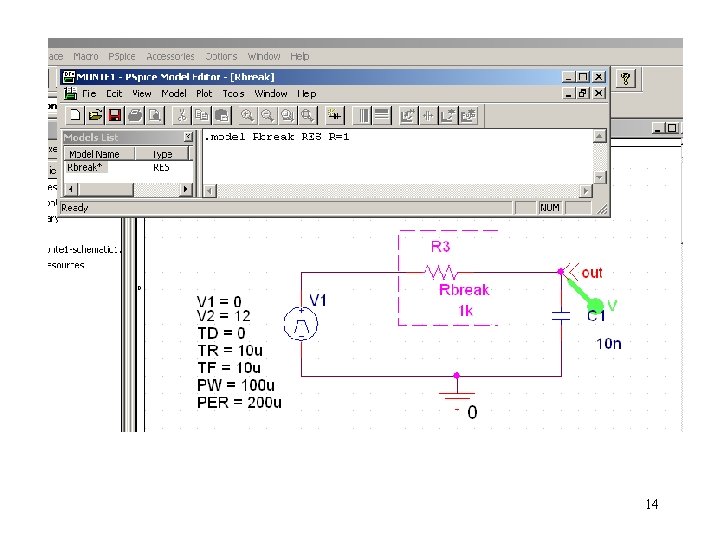The width and height of the screenshot is (720, 540).
Task: Click in the .model Rbreak RES text line
Action: click(277, 137)
